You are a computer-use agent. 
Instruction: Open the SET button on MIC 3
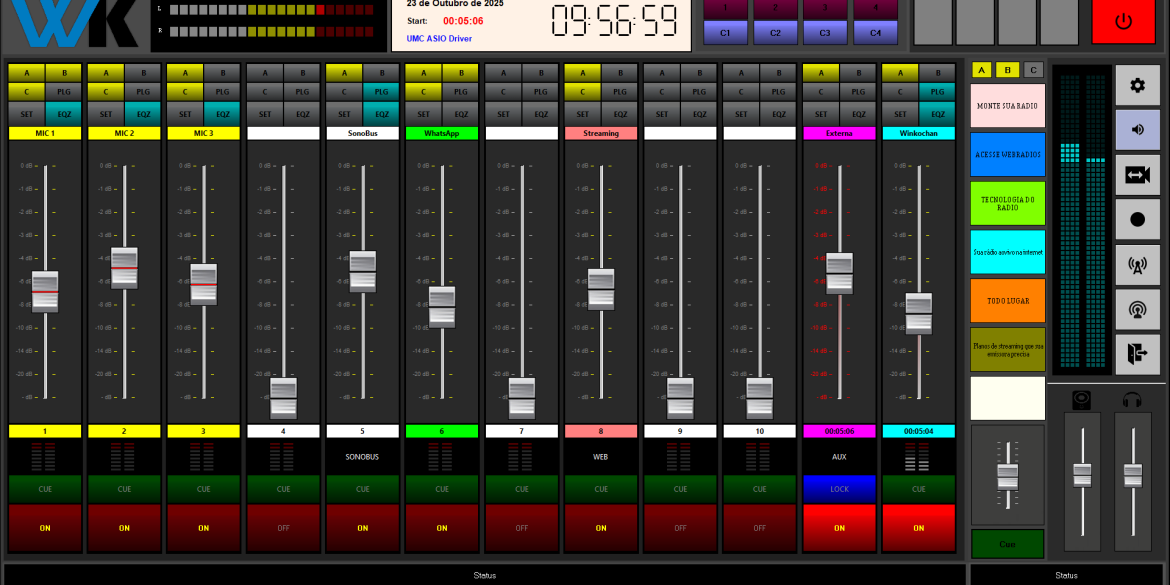point(185,114)
